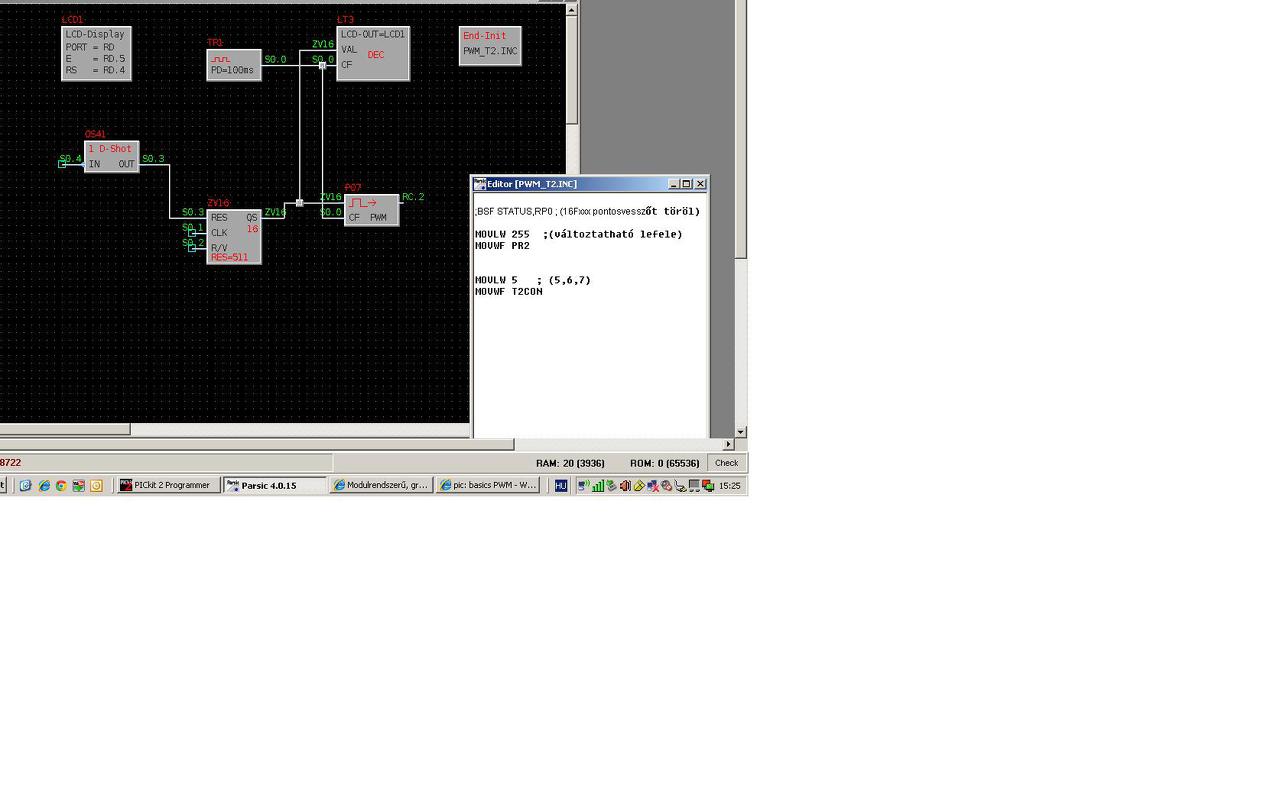Select the LCD-Display block LCD1
The width and height of the screenshot is (1280, 808).
96,53
